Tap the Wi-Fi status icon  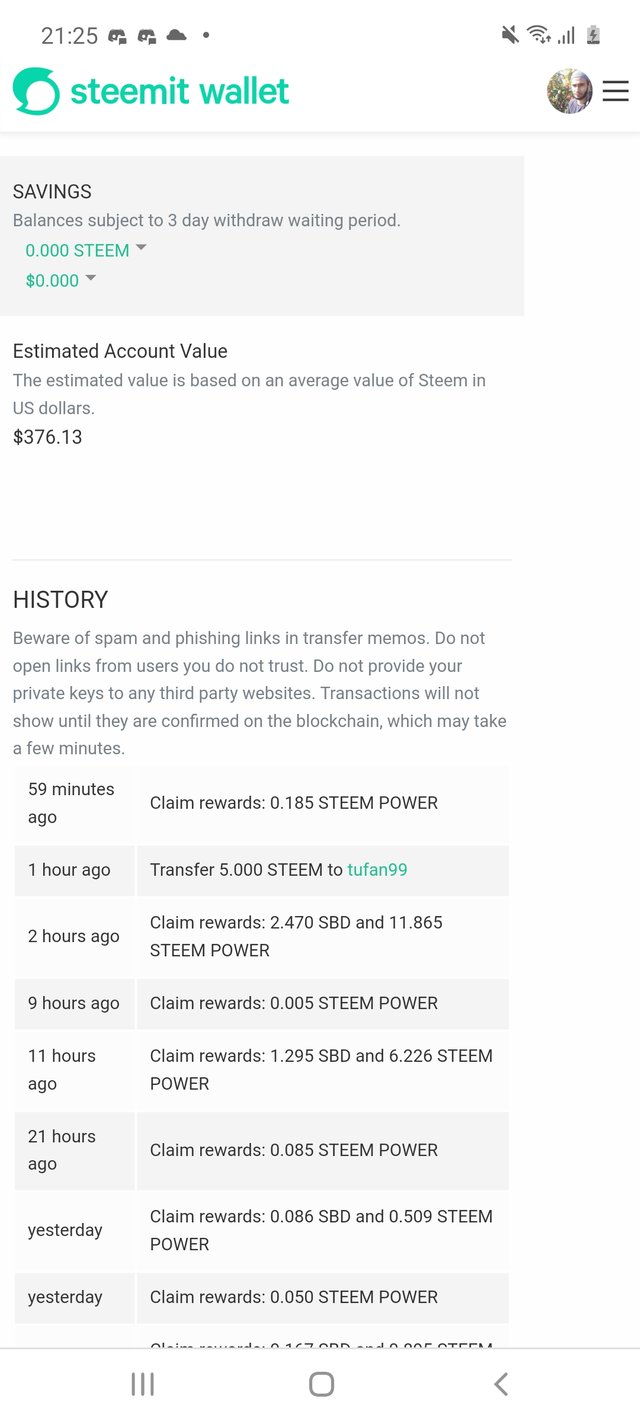click(539, 35)
